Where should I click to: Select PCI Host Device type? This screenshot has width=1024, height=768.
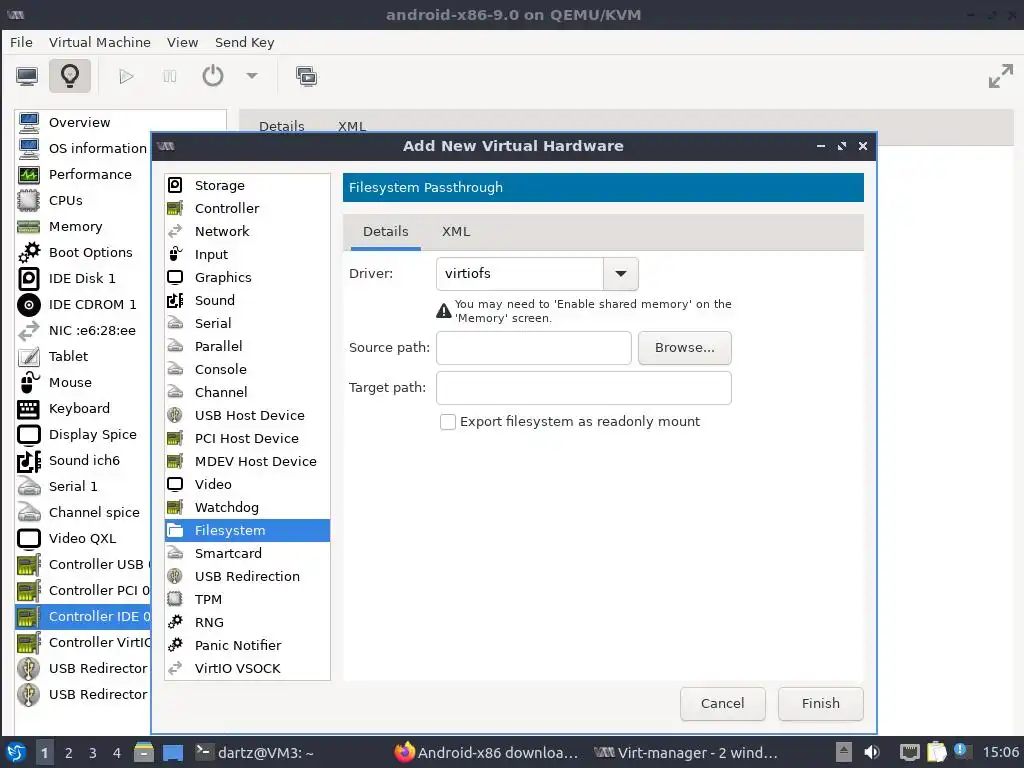tap(248, 438)
